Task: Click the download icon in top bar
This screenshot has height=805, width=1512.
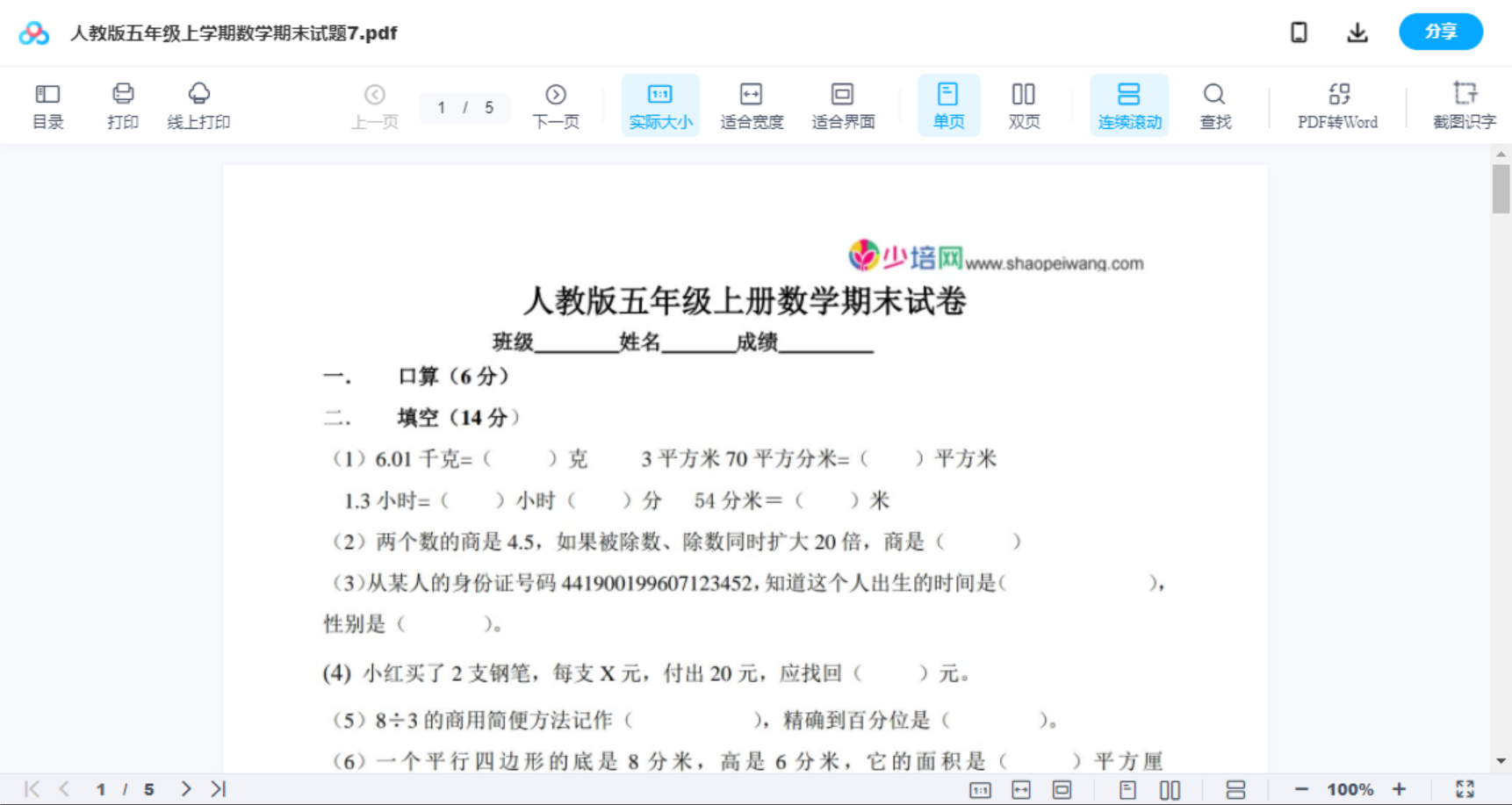Action: (x=1357, y=32)
